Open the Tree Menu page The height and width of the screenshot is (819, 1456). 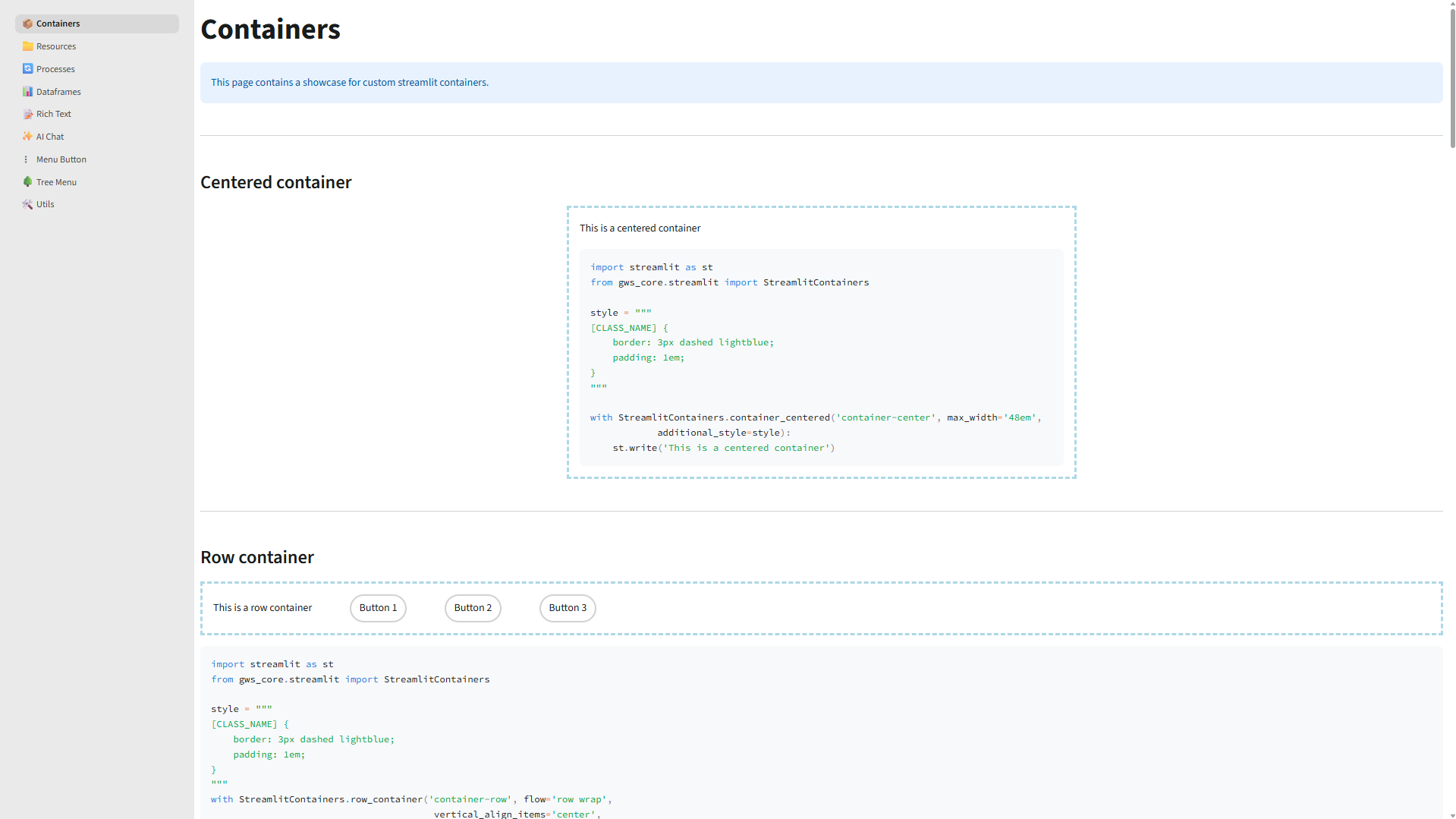coord(56,182)
